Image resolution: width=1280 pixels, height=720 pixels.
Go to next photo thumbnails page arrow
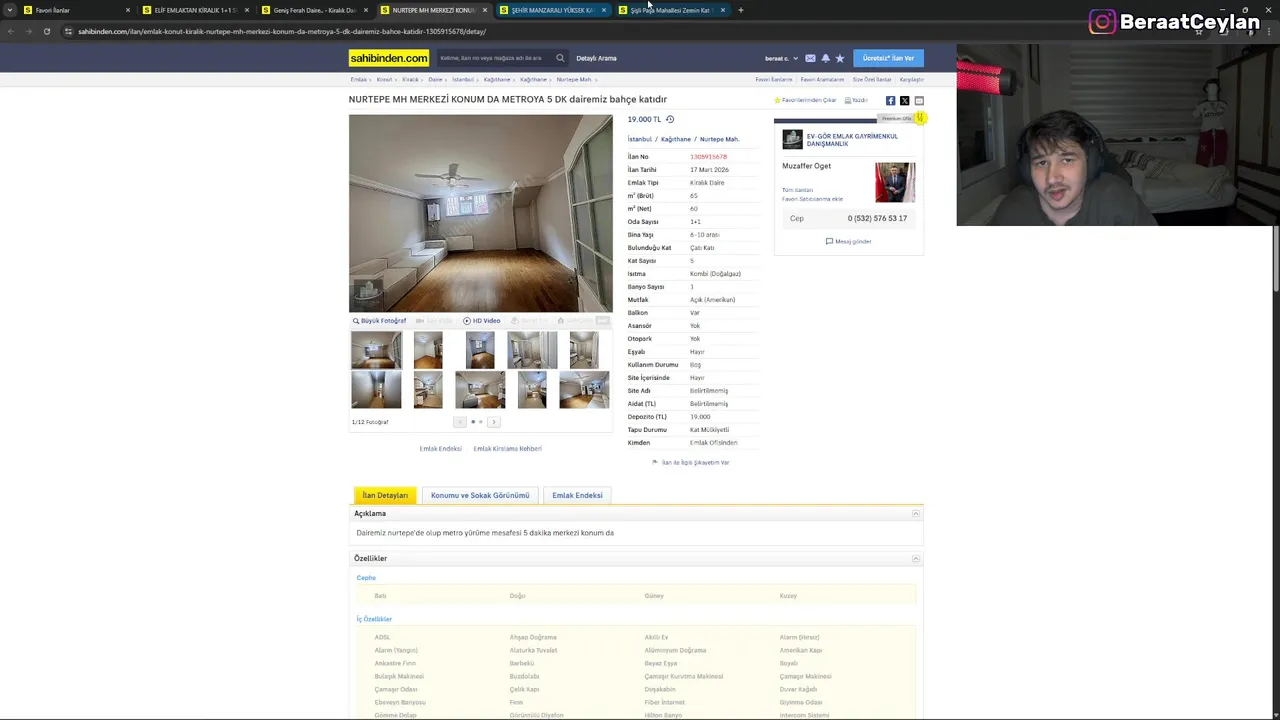pyautogui.click(x=493, y=422)
